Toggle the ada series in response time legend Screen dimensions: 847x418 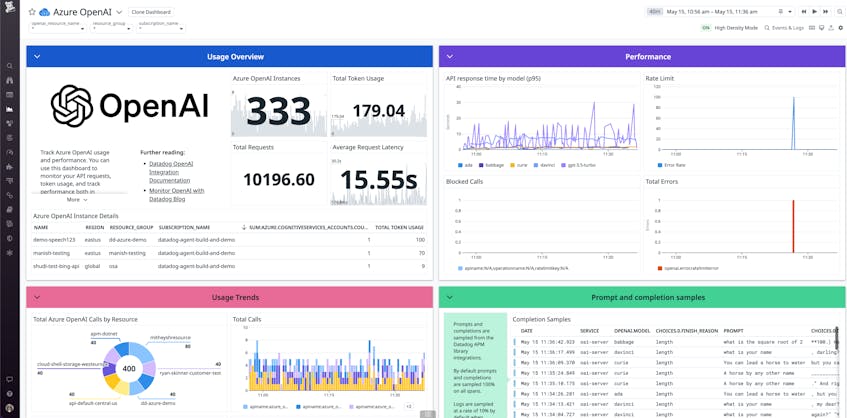[x=463, y=164]
